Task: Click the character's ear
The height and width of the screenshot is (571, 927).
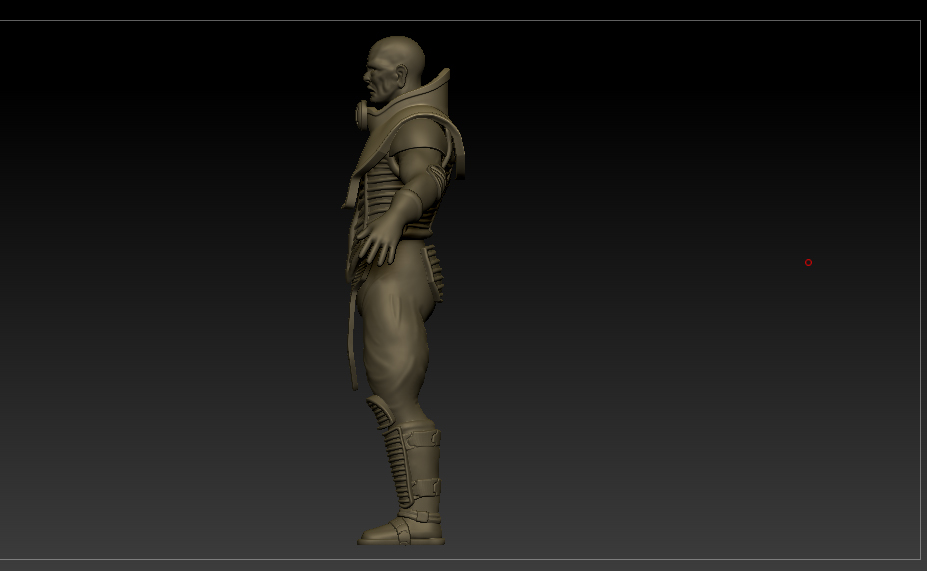Action: click(x=401, y=75)
